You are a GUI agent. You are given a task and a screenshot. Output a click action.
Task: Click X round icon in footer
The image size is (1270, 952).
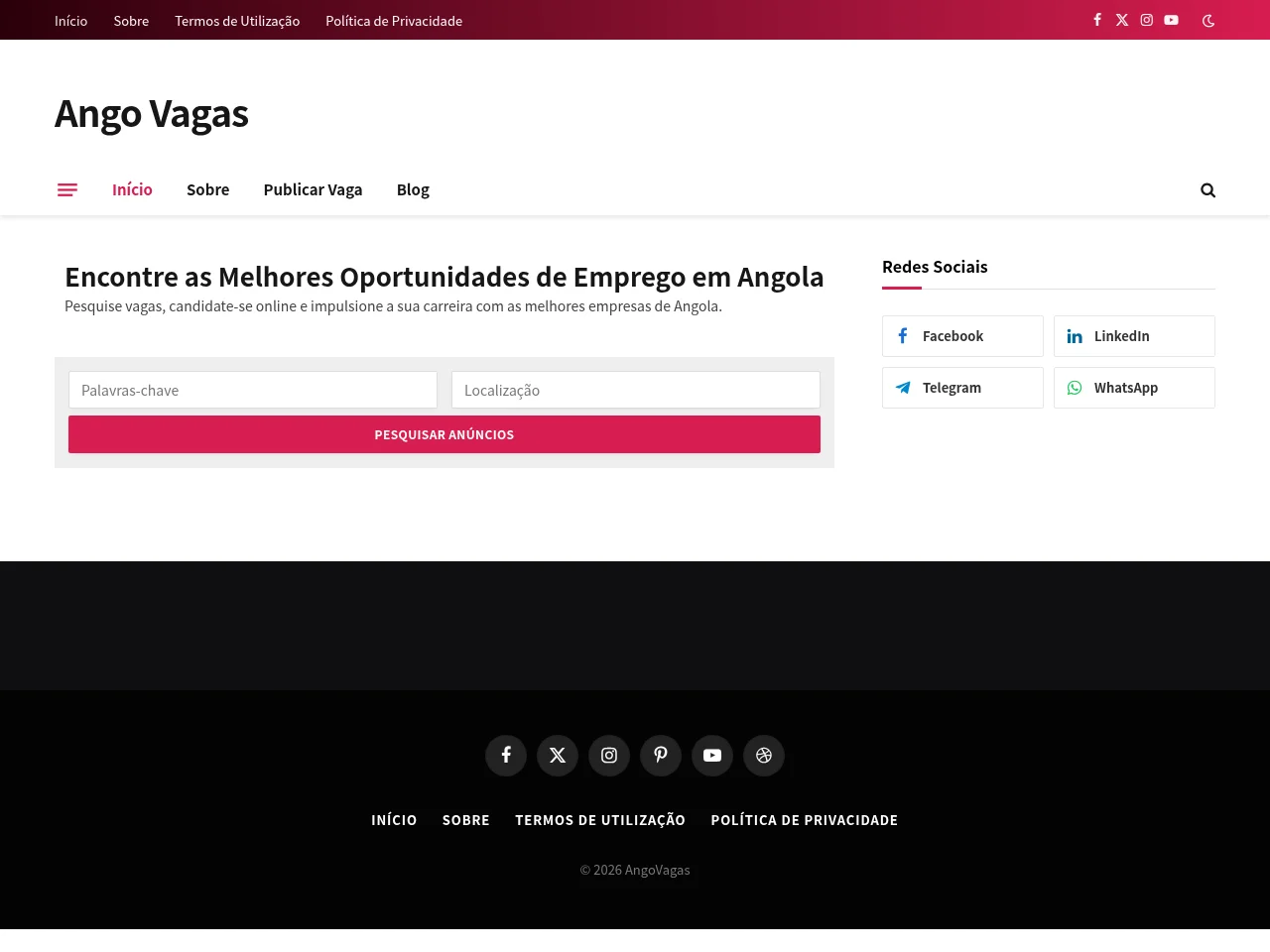(558, 756)
